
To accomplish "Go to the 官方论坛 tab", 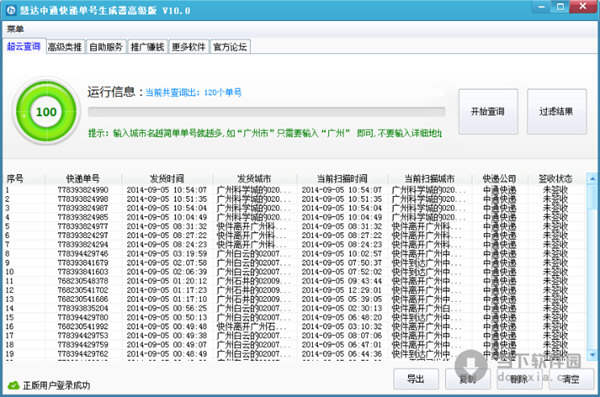I will (x=230, y=47).
